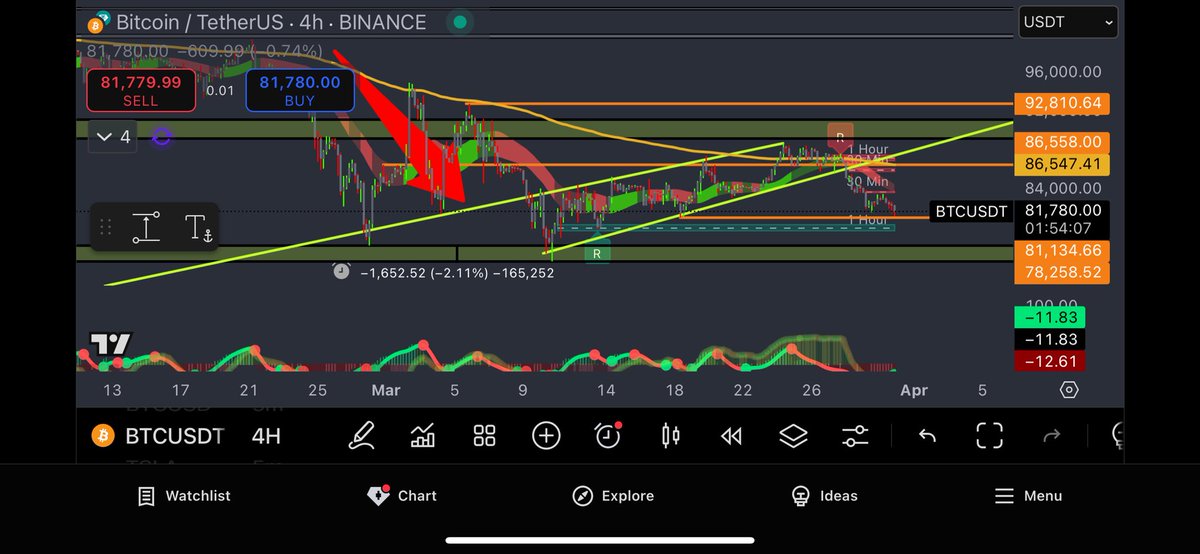Click the 81,134.66 price label
The height and width of the screenshot is (554, 1200).
tap(1063, 251)
